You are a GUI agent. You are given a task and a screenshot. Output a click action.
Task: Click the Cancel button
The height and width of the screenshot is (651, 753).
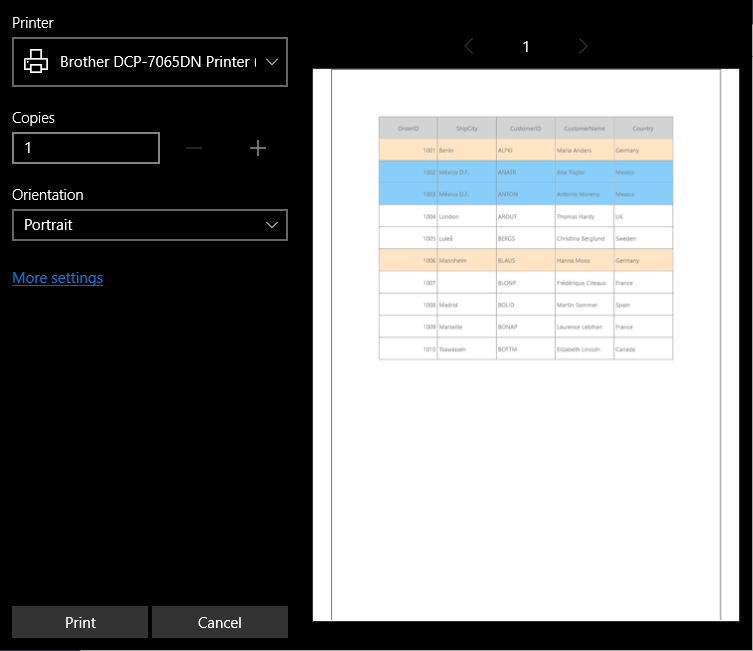[220, 622]
